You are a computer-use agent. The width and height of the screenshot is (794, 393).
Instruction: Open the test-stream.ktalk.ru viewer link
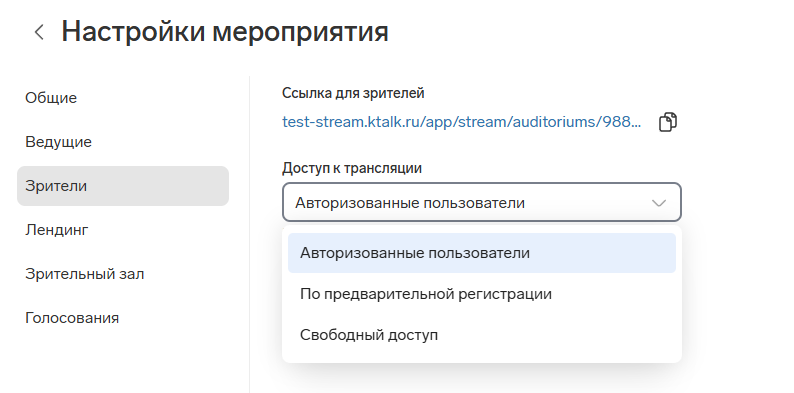point(461,122)
